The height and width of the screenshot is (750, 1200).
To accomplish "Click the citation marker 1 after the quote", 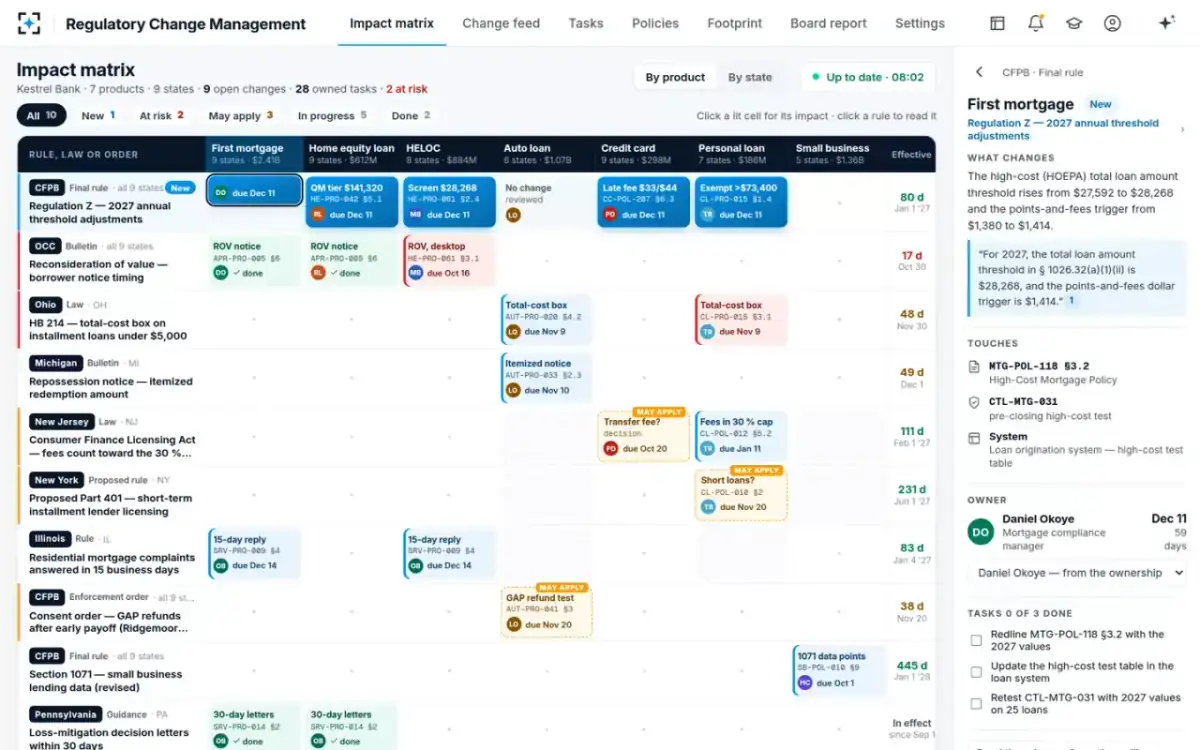I will [x=1071, y=301].
